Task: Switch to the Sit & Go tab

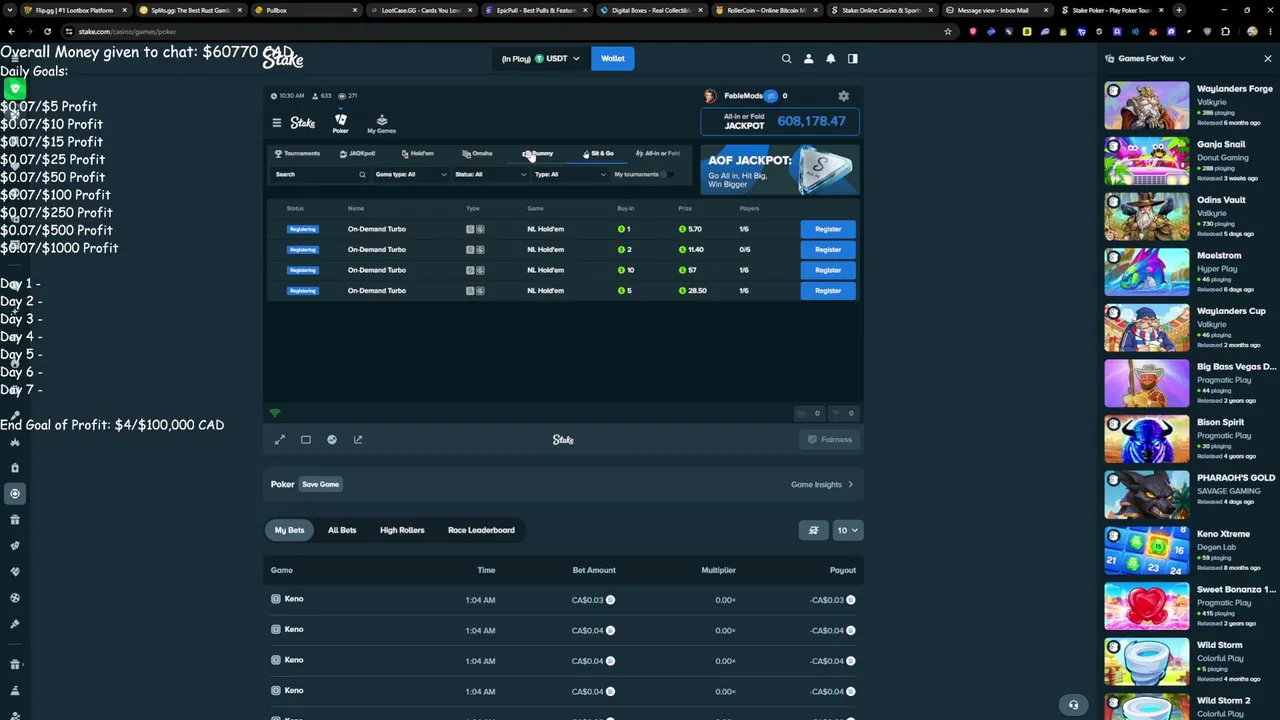Action: [x=598, y=154]
